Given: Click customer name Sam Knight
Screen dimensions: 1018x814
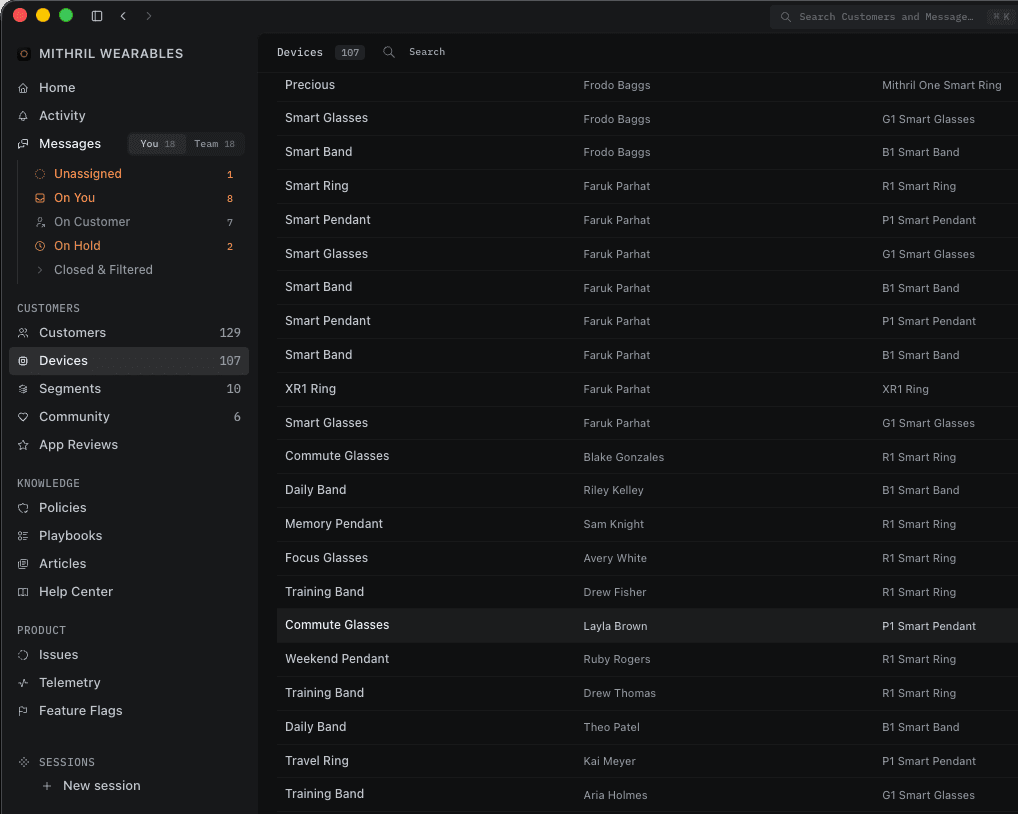Looking at the screenshot, I should (x=614, y=524).
